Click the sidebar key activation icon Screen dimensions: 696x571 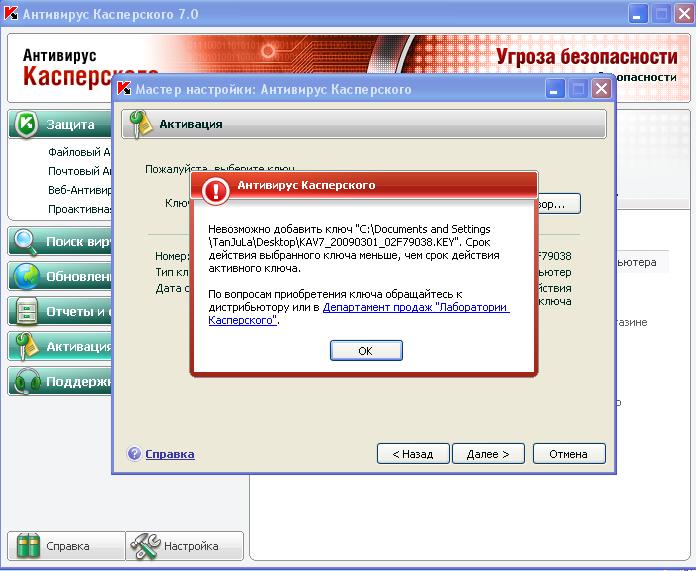[26, 346]
